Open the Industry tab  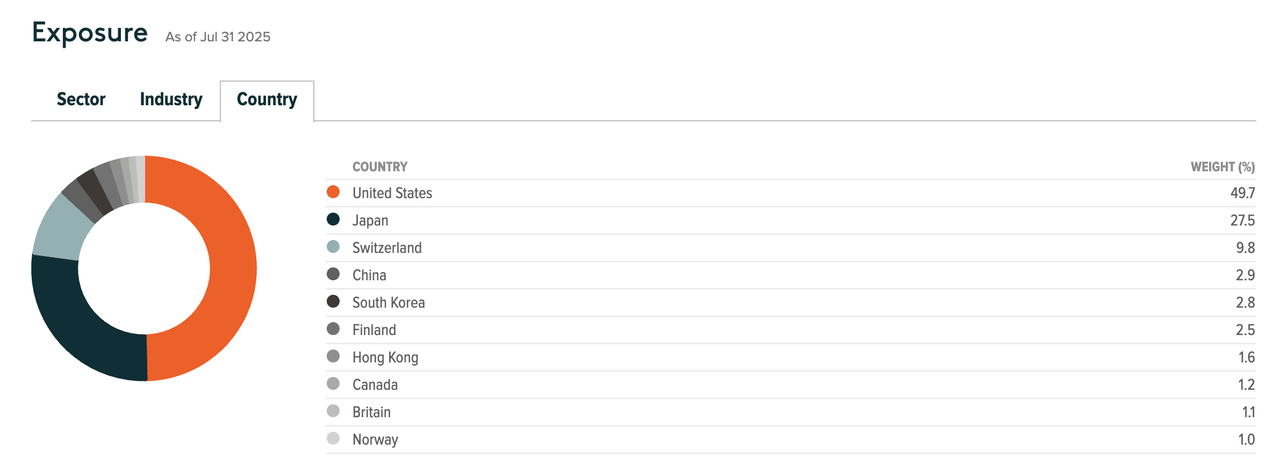[x=171, y=100]
